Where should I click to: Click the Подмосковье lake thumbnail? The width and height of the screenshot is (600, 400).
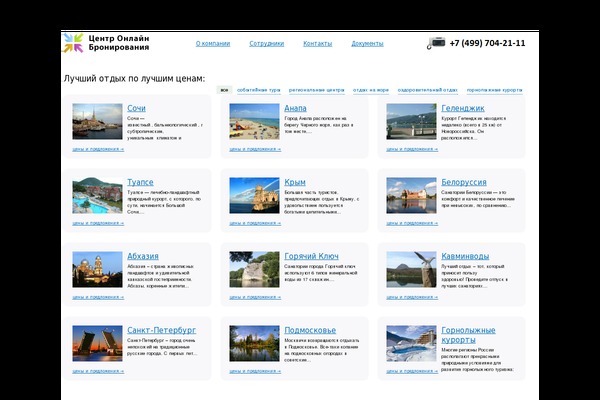pos(254,343)
